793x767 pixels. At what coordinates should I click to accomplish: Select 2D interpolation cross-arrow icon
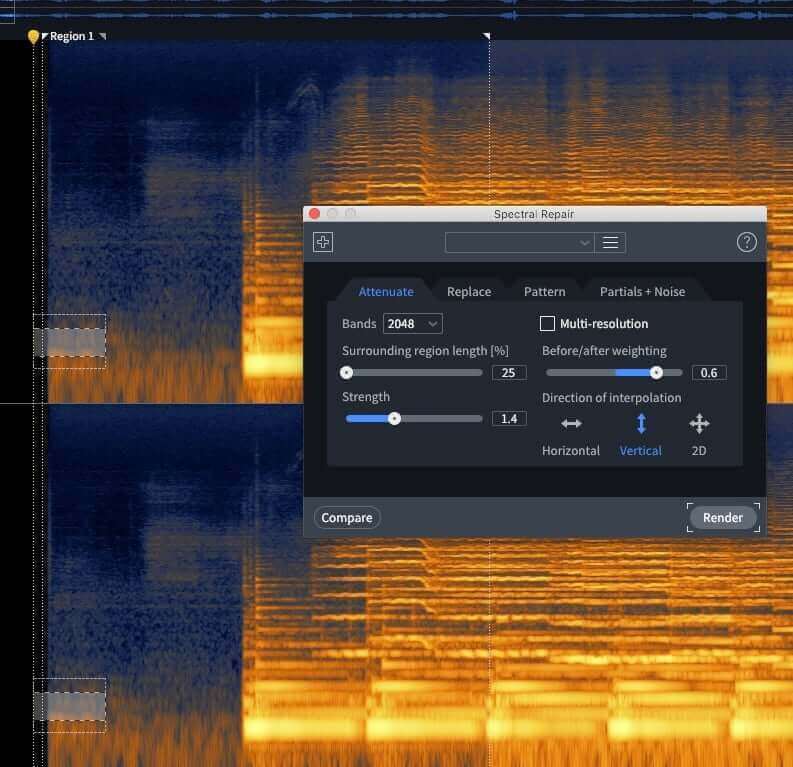699,424
